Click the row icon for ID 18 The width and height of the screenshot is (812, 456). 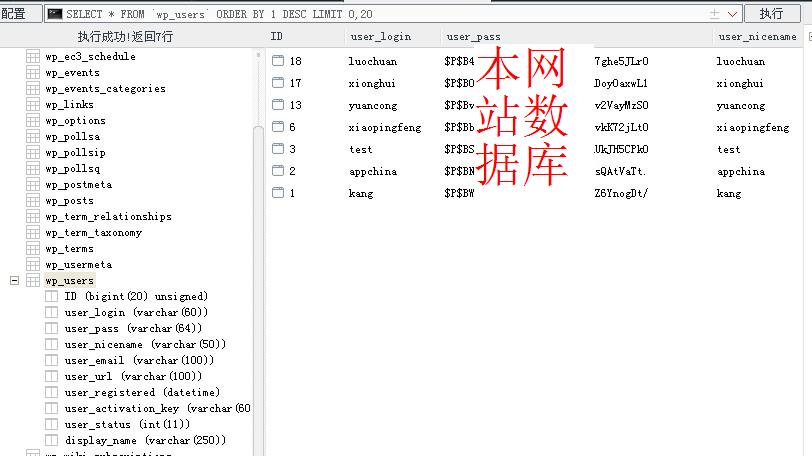point(278,61)
